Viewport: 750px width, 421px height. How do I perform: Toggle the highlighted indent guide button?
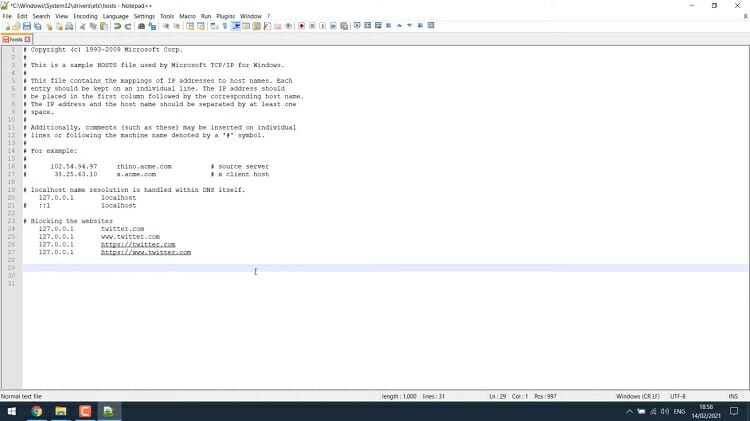[x=236, y=26]
